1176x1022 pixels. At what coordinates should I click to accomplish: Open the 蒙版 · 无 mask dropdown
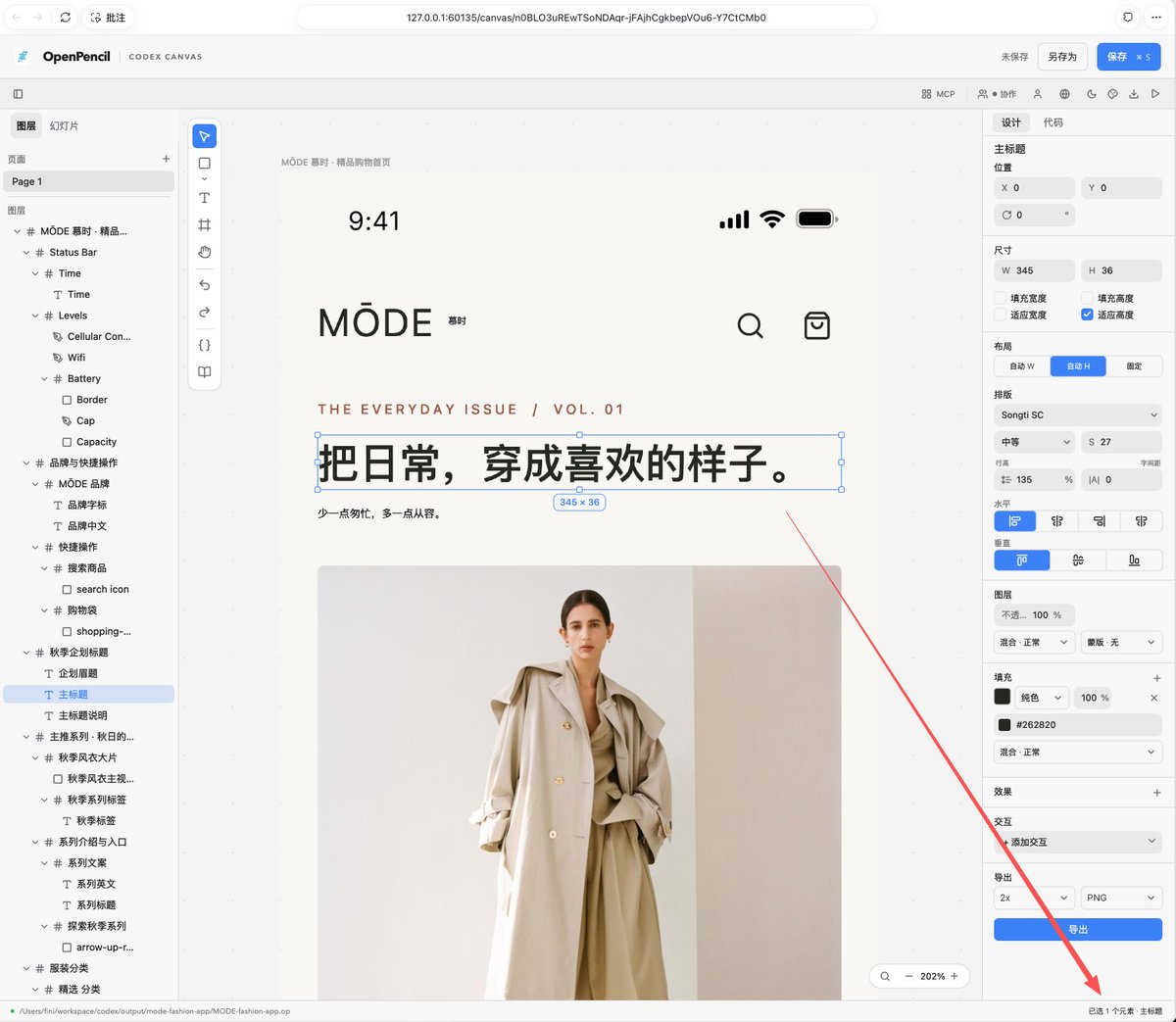coord(1122,643)
